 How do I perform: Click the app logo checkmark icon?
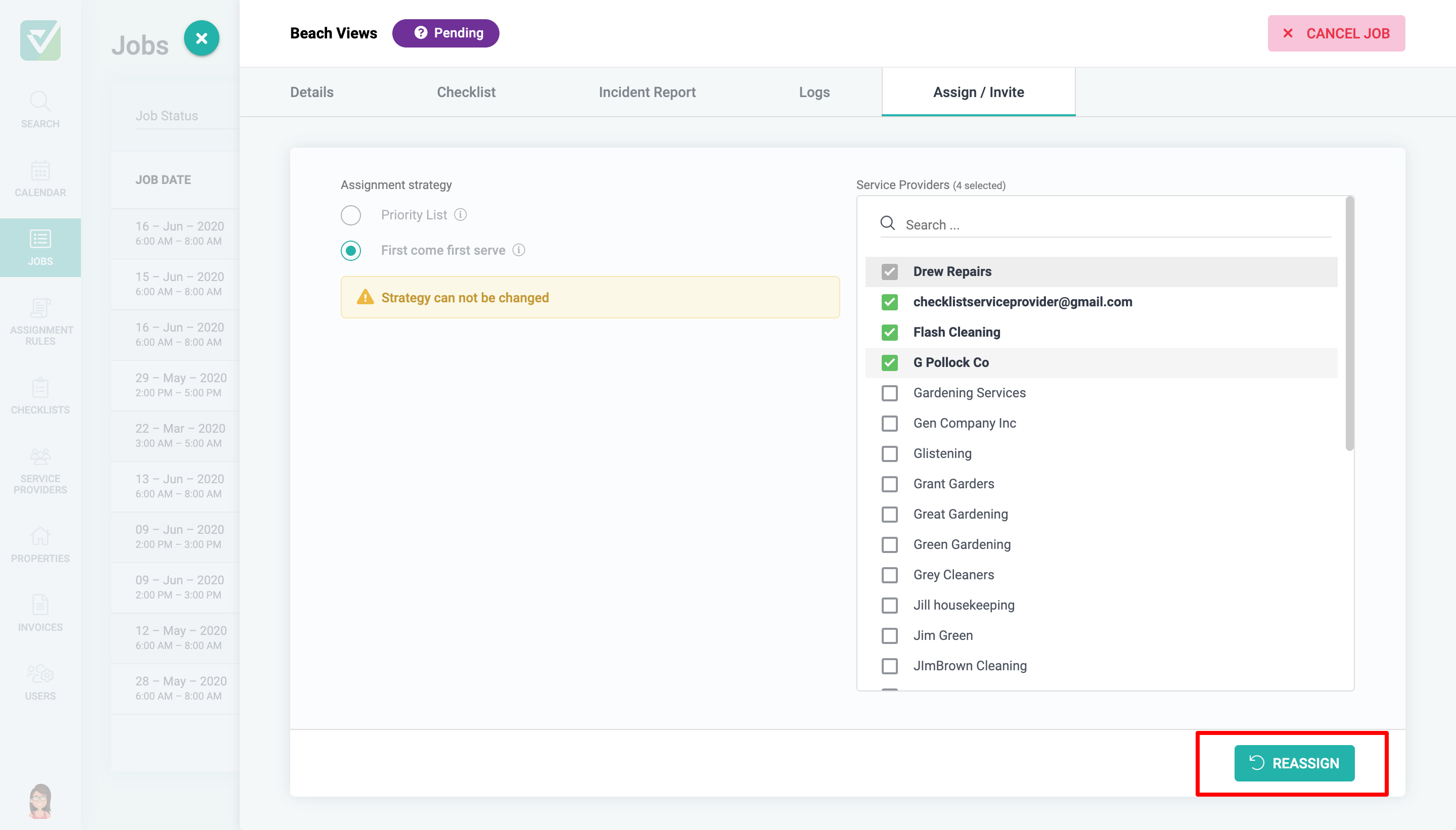coord(40,40)
